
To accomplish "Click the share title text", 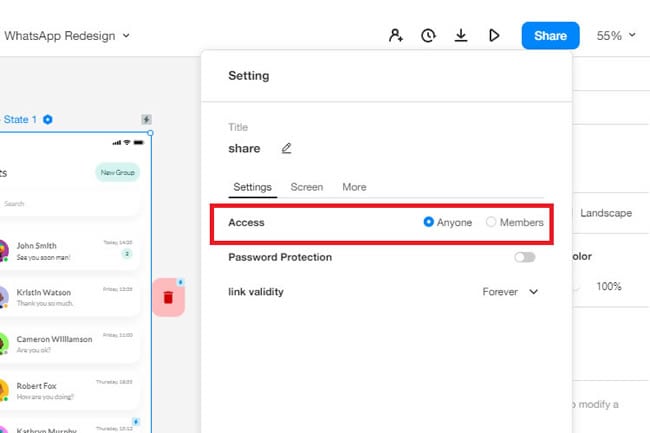I will (x=244, y=148).
